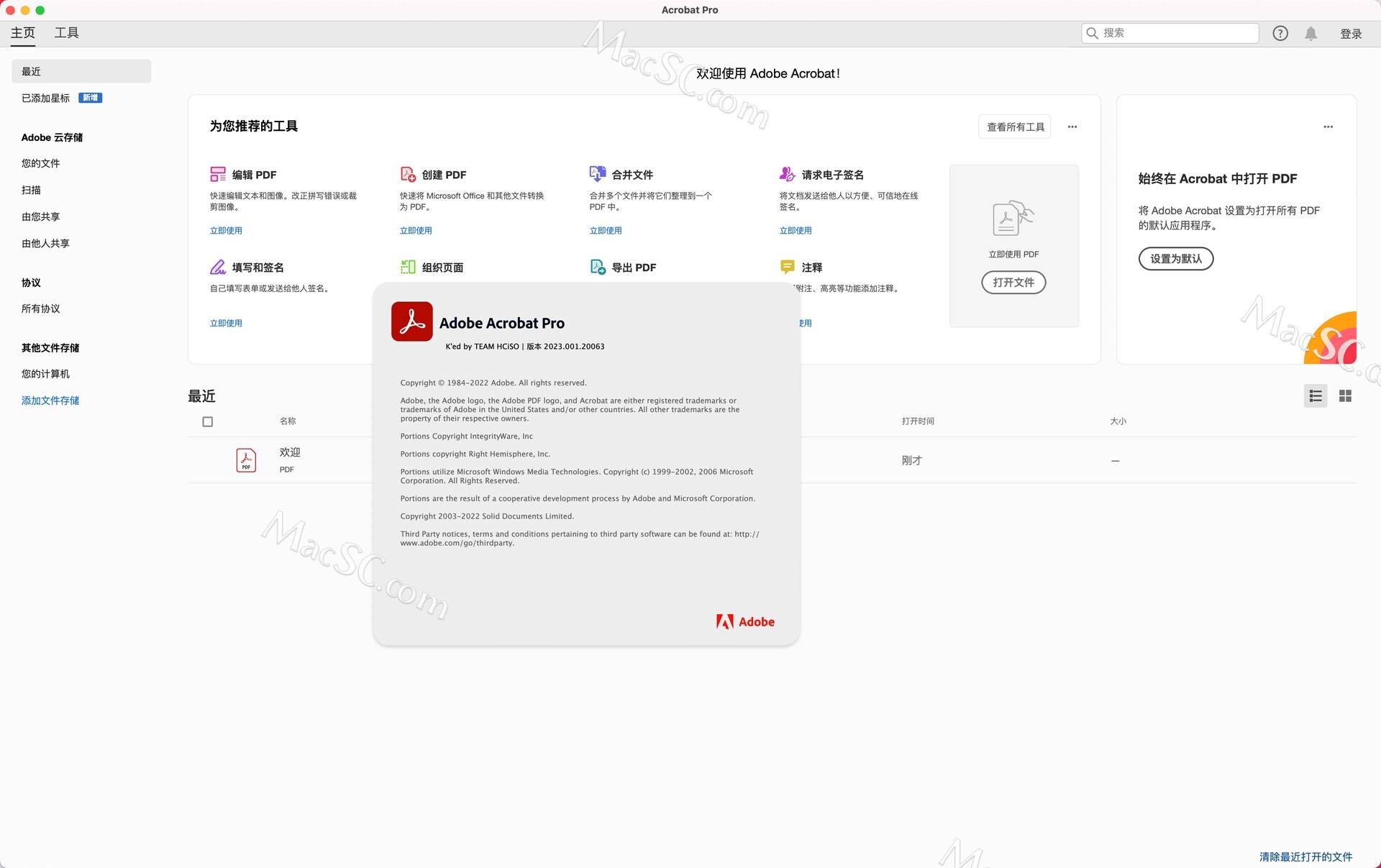1381x868 pixels.
Task: Click the Adobe logo in the About dialog
Action: (x=745, y=621)
